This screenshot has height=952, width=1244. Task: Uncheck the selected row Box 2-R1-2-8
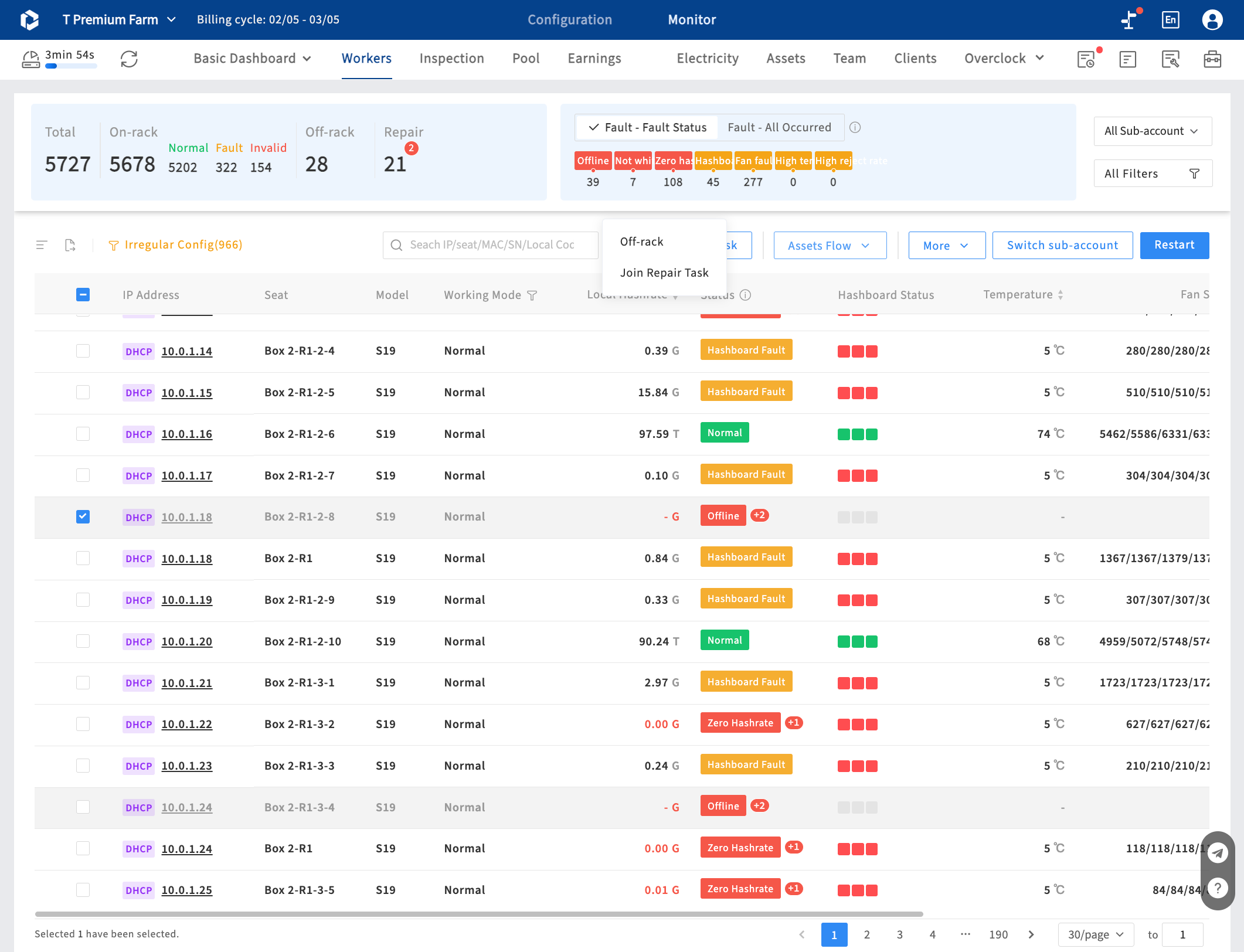click(83, 516)
